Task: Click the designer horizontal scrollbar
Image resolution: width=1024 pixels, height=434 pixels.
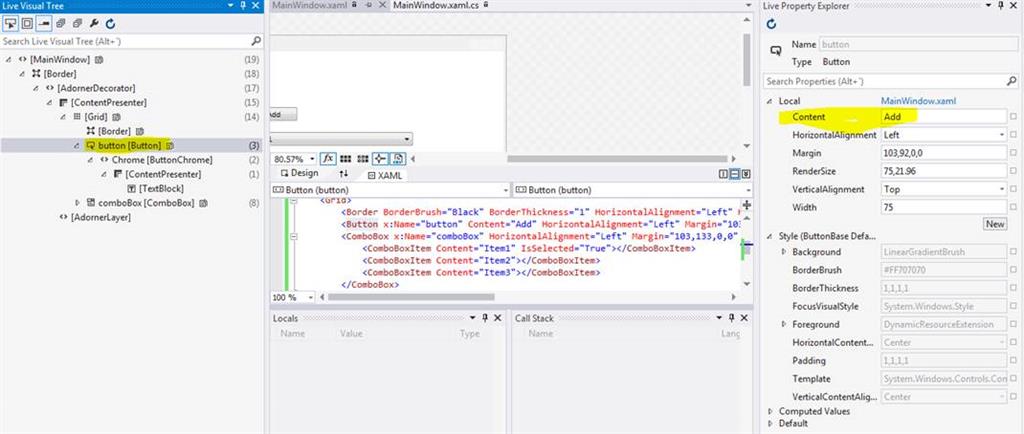Action: point(616,159)
